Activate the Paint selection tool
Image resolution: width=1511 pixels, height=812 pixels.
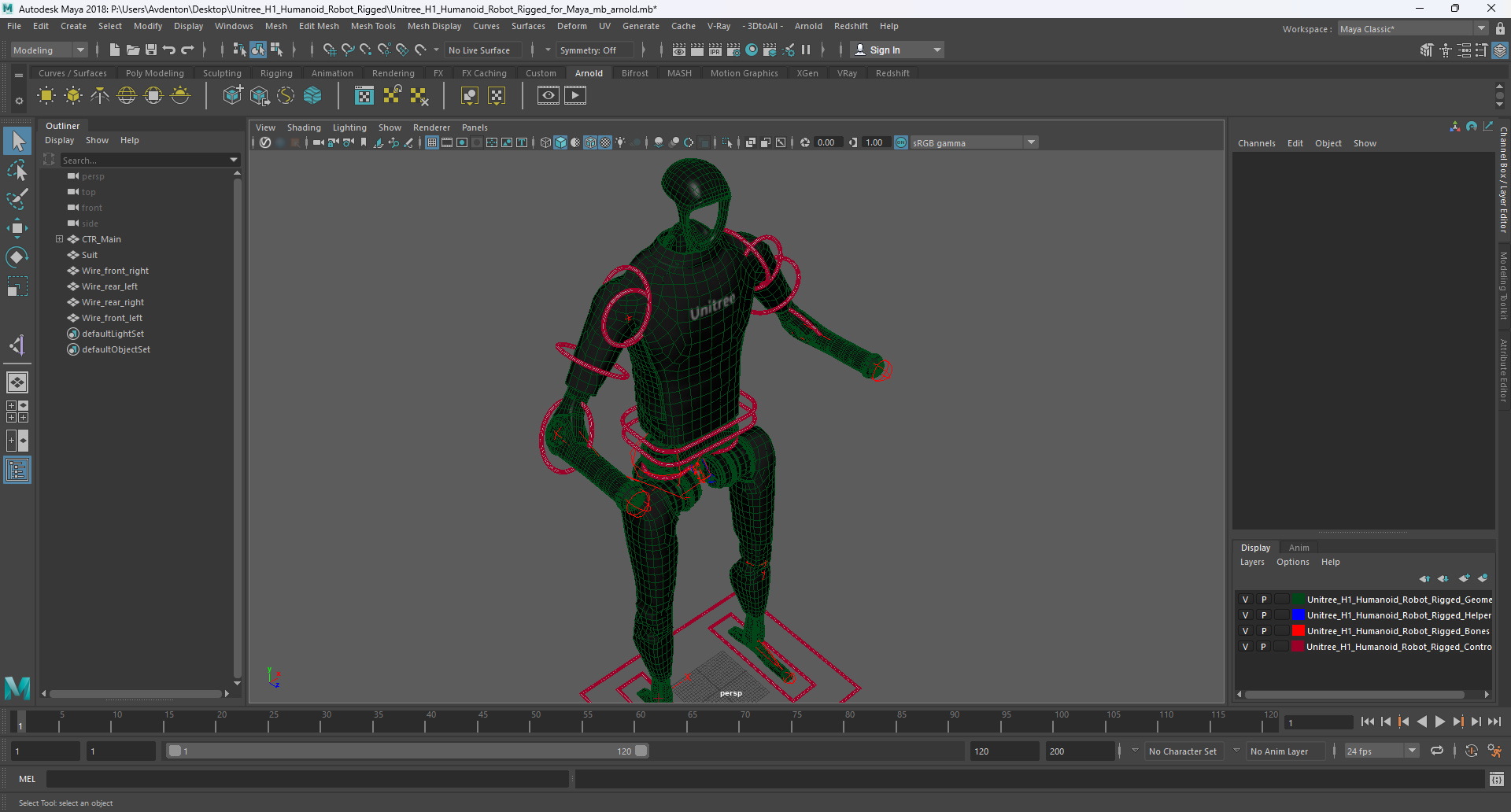(17, 198)
